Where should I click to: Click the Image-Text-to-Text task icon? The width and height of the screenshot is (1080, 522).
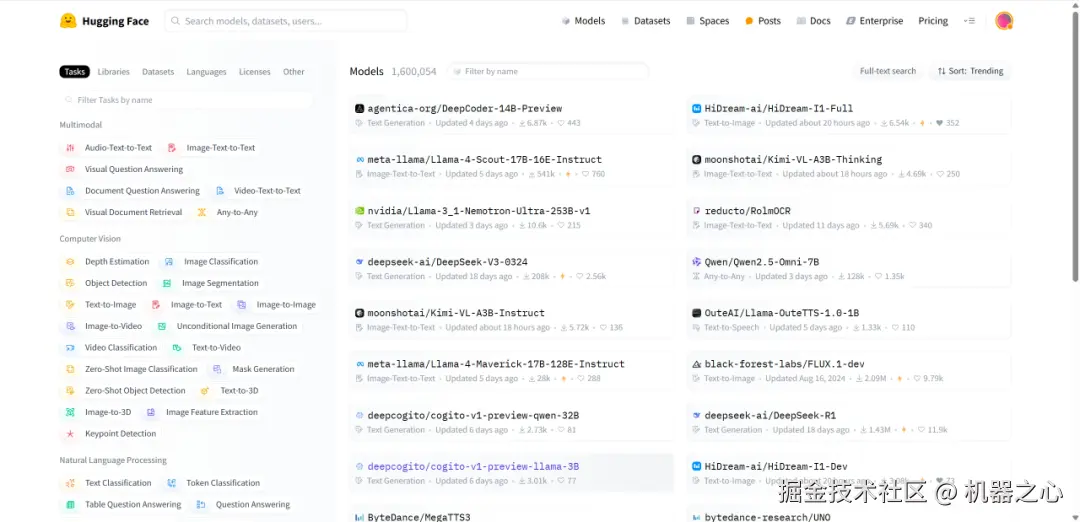pyautogui.click(x=172, y=148)
